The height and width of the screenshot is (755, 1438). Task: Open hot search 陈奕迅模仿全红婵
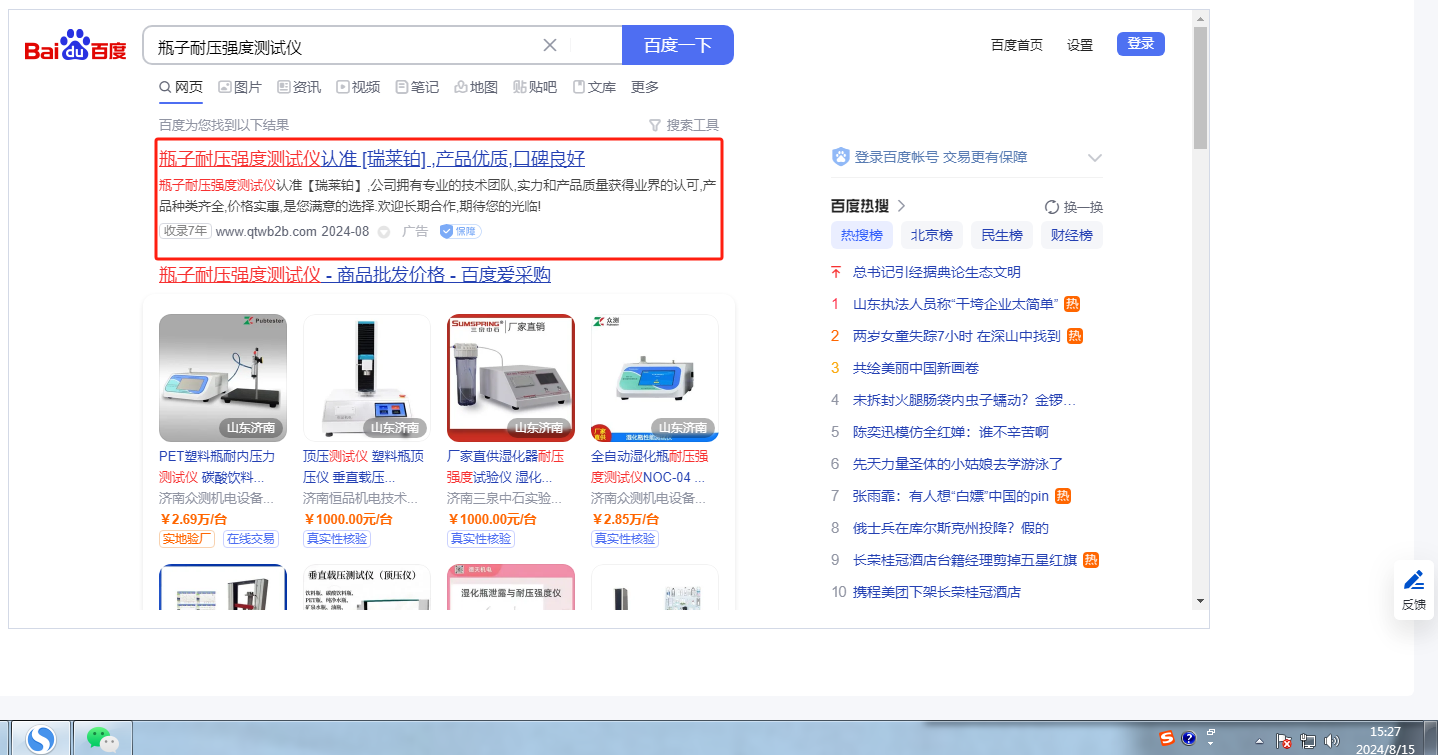tap(951, 432)
